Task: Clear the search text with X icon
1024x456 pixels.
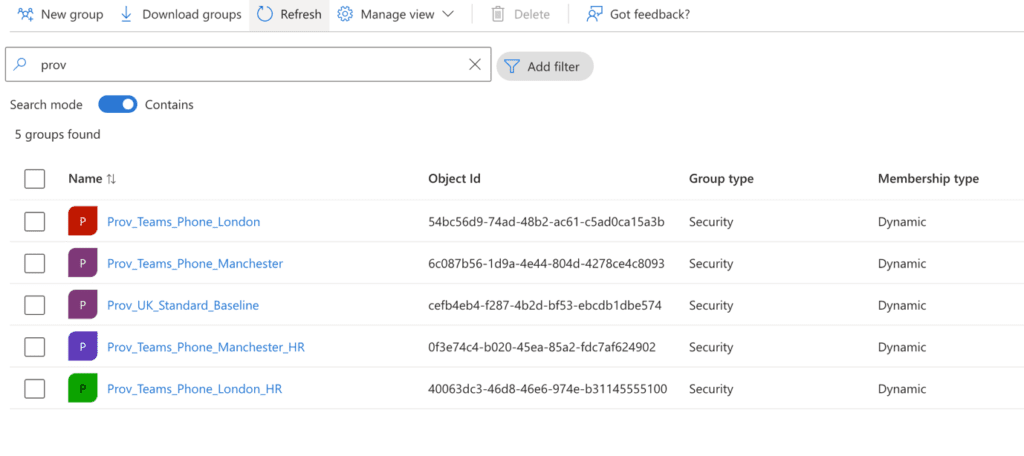Action: pos(475,64)
